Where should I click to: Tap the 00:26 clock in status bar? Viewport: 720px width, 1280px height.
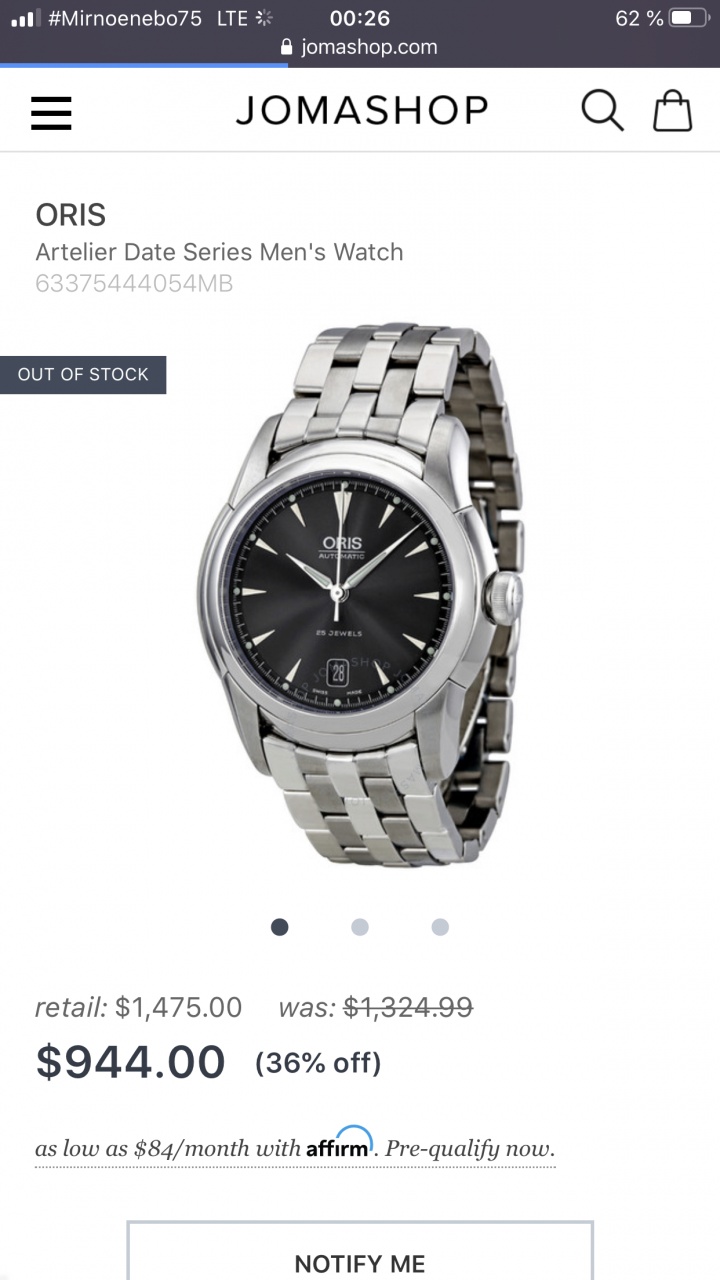(x=360, y=18)
